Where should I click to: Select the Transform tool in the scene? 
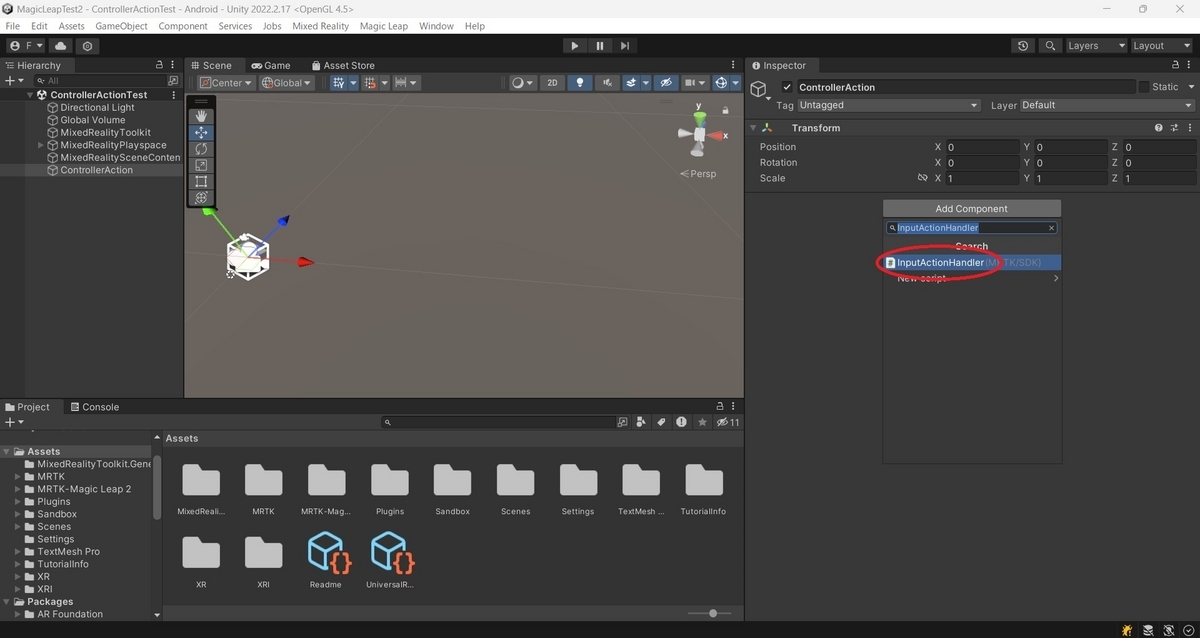(201, 198)
